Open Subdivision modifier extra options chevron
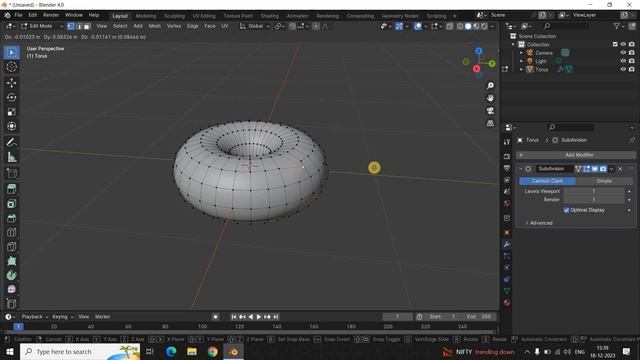Image resolution: width=640 pixels, height=360 pixels. 611,169
